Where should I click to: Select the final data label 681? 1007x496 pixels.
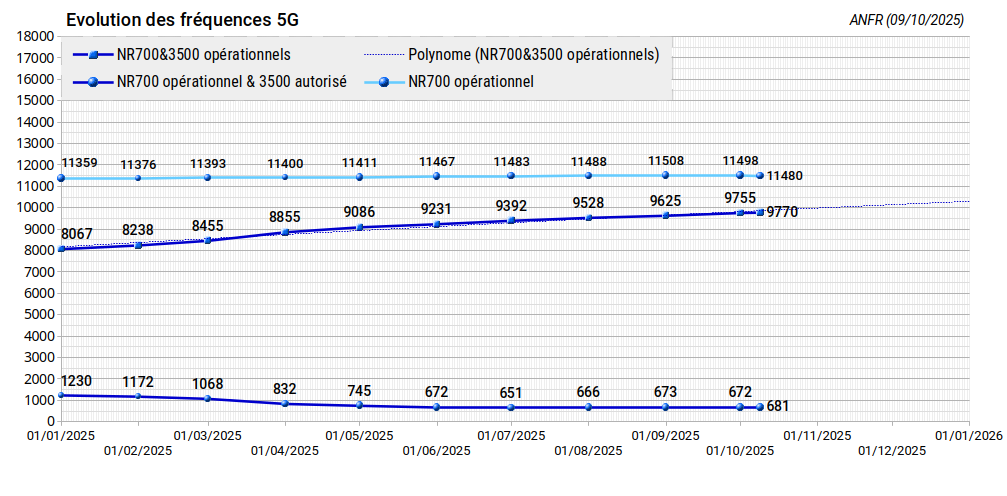(778, 406)
